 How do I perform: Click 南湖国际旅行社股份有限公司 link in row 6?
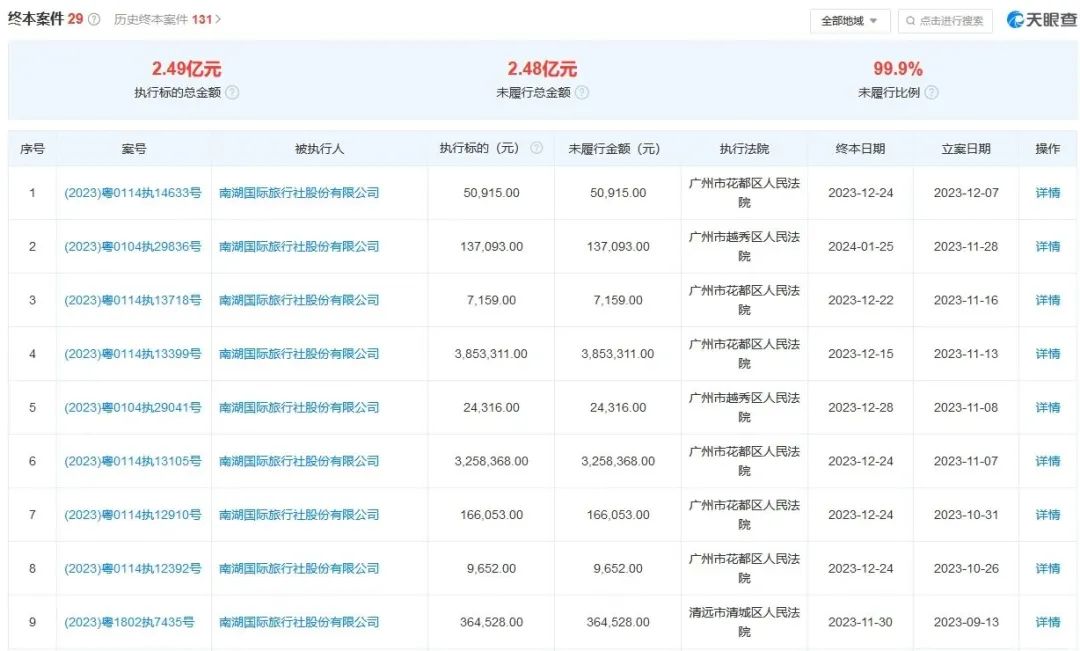tap(298, 461)
